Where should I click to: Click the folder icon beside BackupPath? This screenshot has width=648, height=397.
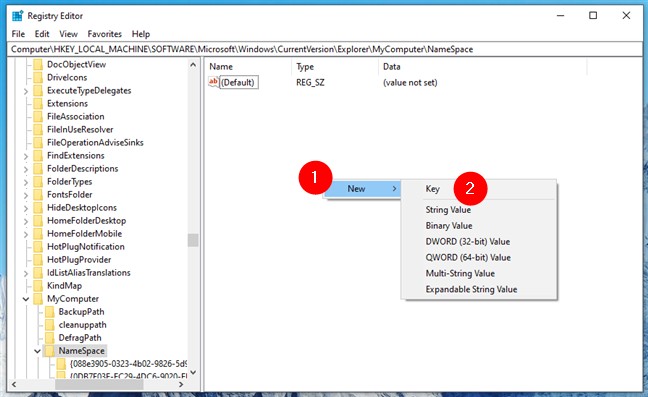(x=50, y=311)
